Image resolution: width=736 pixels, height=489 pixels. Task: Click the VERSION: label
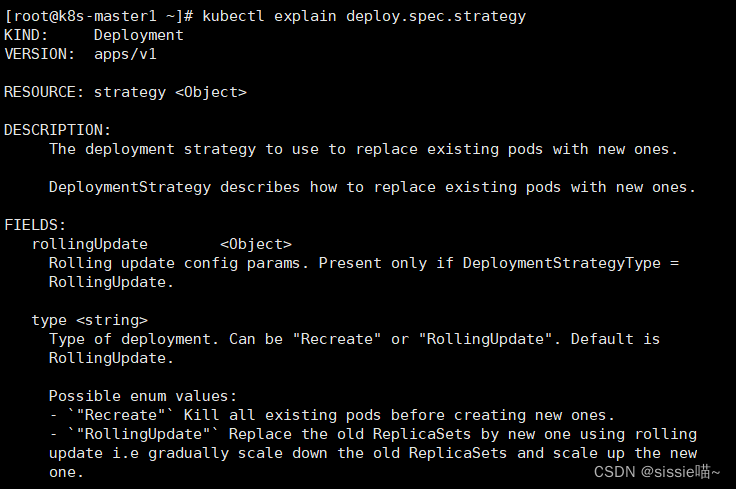[x=39, y=54]
